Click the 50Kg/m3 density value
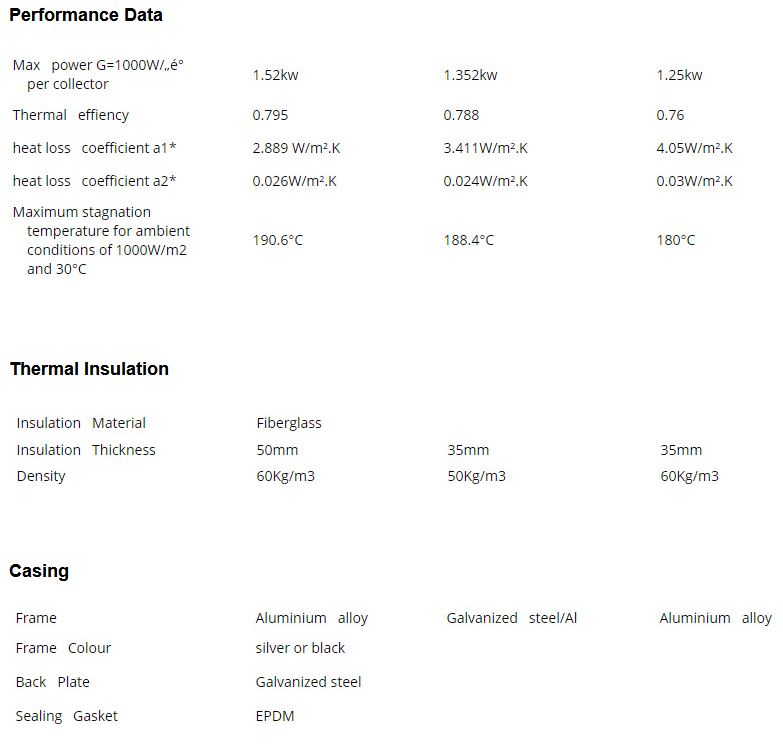Viewport: 783px width, 749px height. tap(476, 476)
